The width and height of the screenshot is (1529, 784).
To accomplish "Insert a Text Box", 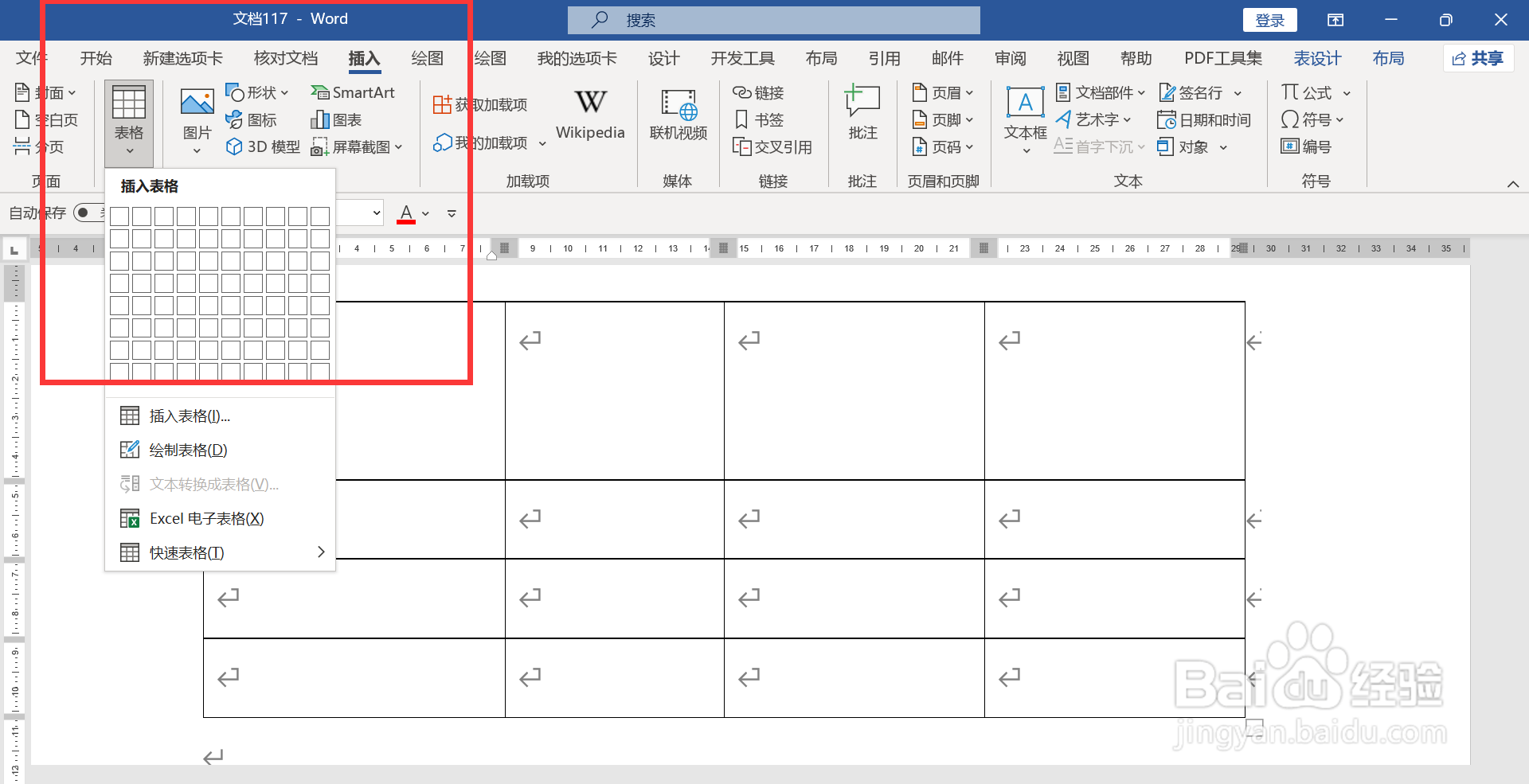I will [x=1025, y=119].
